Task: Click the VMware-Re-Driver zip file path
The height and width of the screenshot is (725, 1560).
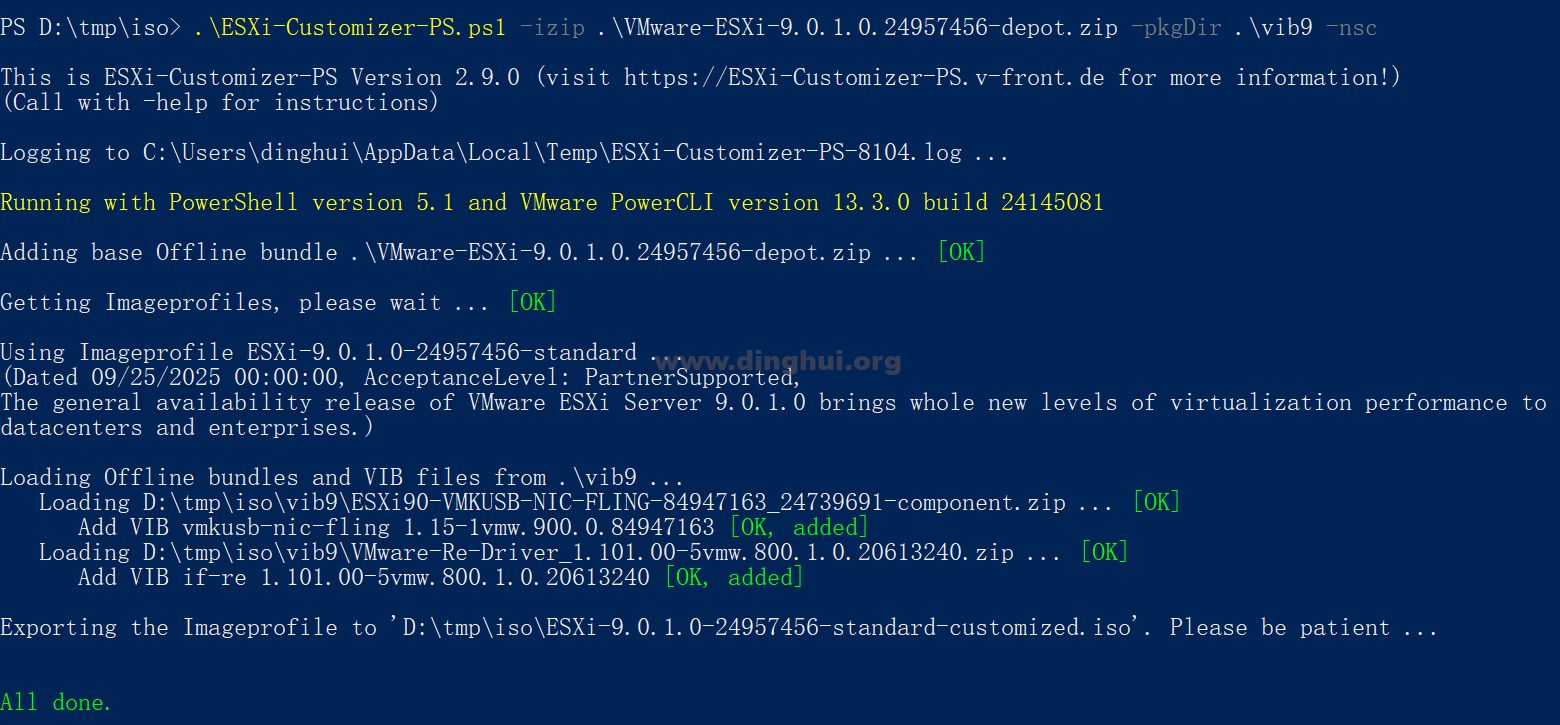Action: [x=579, y=553]
